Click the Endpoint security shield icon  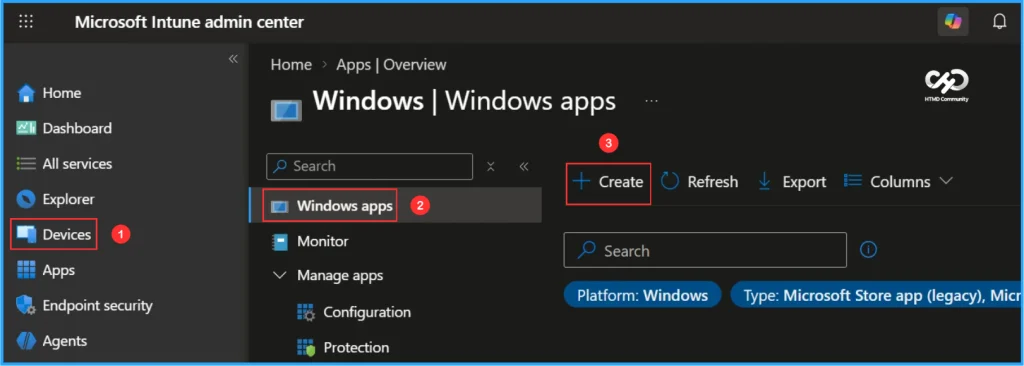(25, 305)
